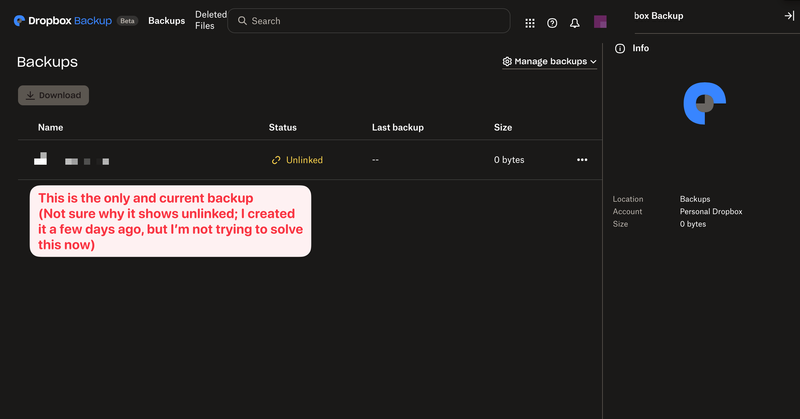
Task: Open the account avatar menu
Action: [x=601, y=22]
